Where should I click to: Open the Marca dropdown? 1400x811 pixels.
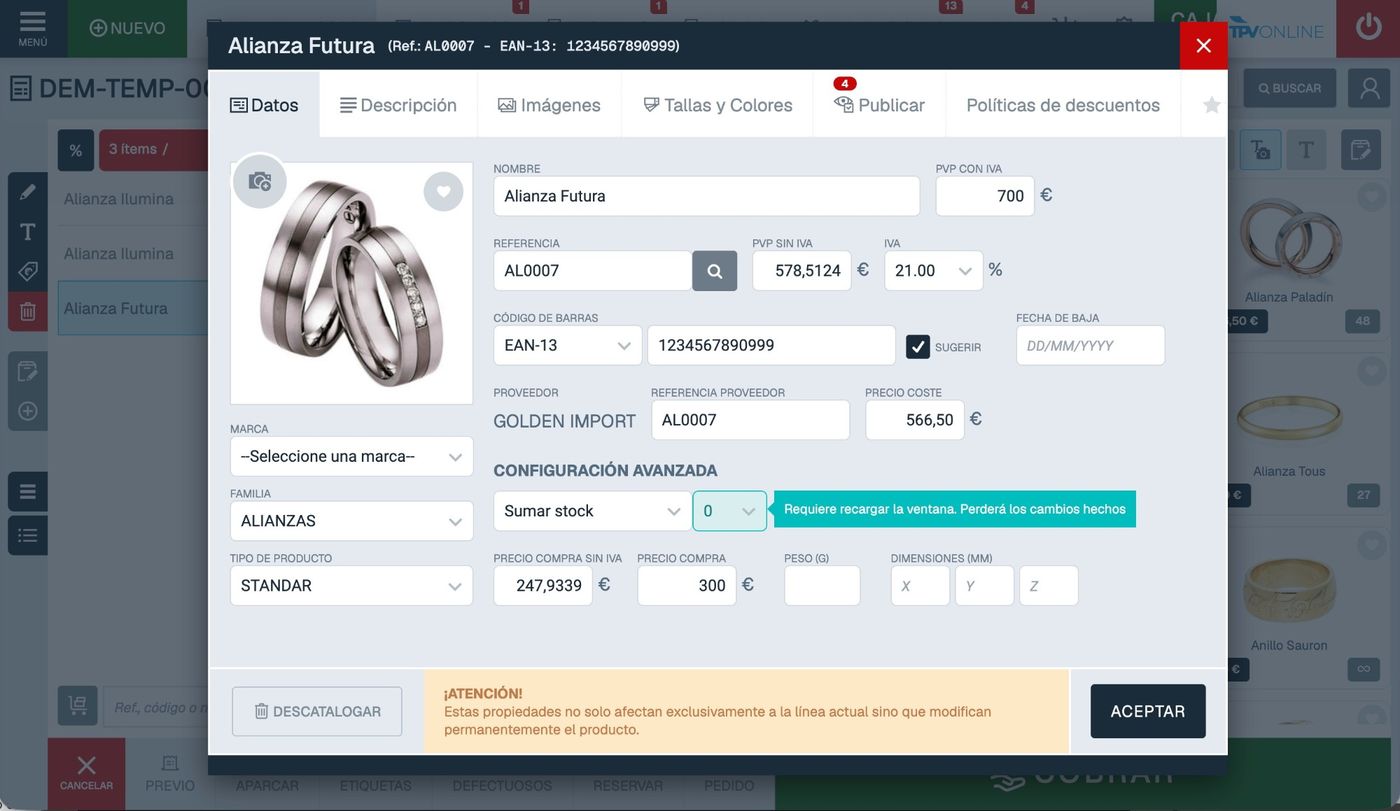[x=352, y=456]
